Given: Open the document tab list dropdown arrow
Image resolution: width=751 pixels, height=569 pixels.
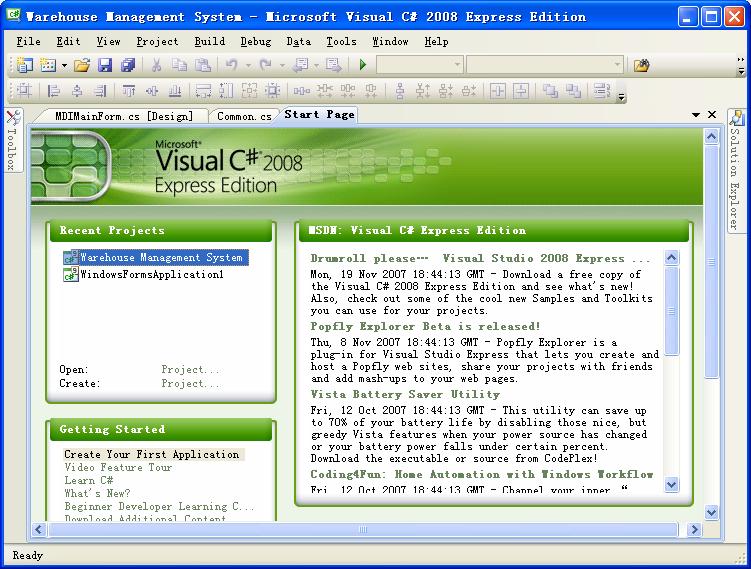Looking at the screenshot, I should coord(696,115).
